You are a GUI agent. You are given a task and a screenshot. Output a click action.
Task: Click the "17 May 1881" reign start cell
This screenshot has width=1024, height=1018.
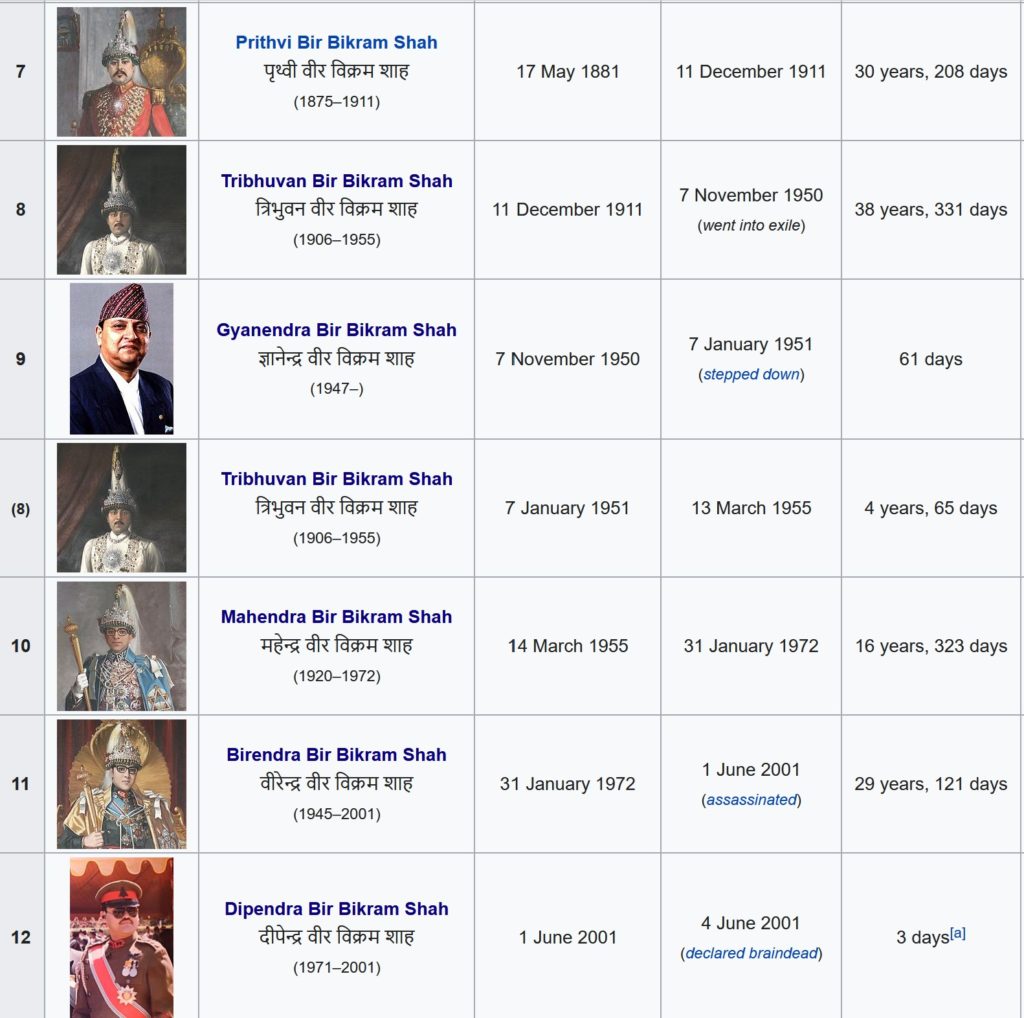coord(568,72)
